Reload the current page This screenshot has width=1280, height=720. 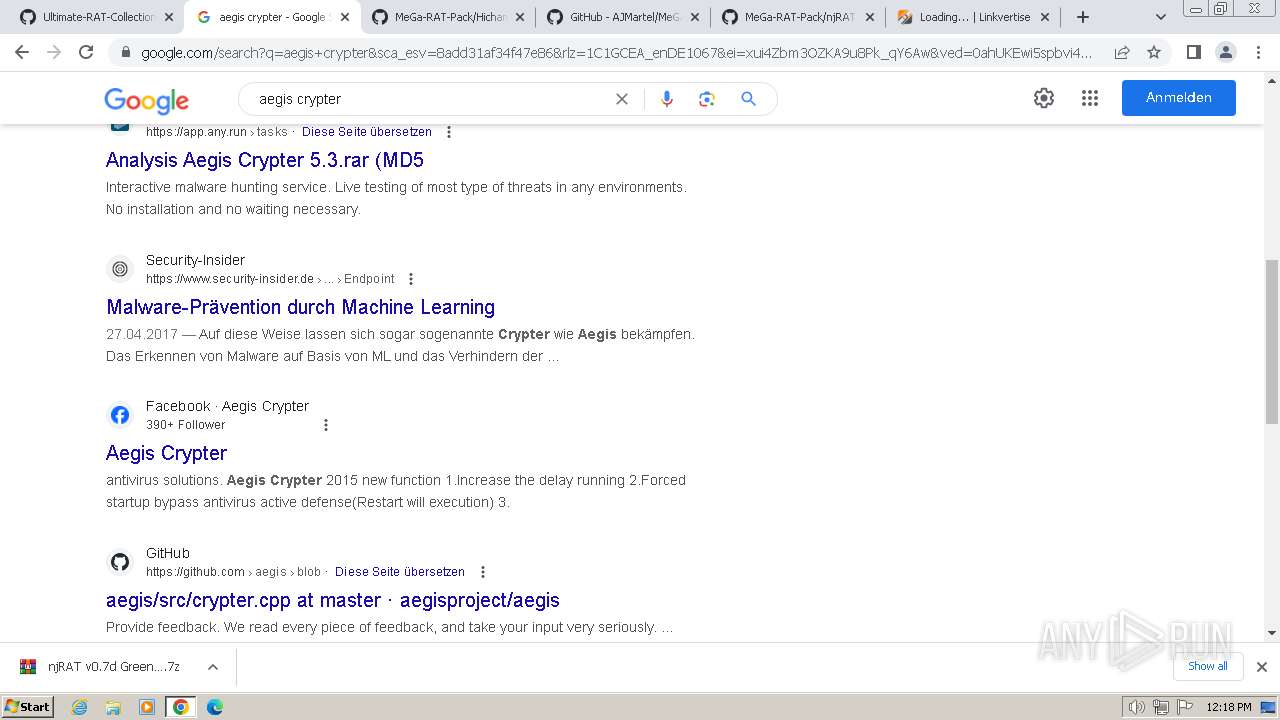(x=86, y=52)
